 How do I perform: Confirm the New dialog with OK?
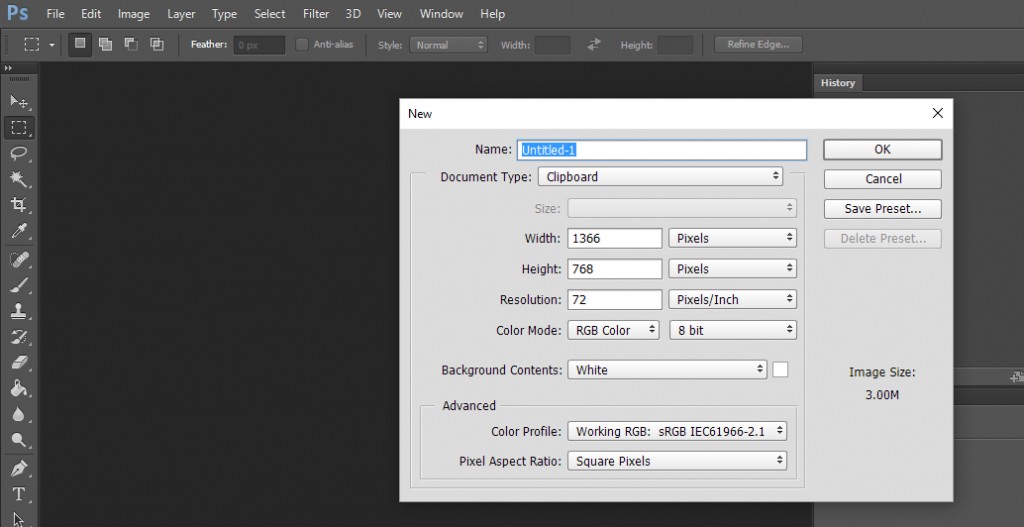(x=882, y=150)
